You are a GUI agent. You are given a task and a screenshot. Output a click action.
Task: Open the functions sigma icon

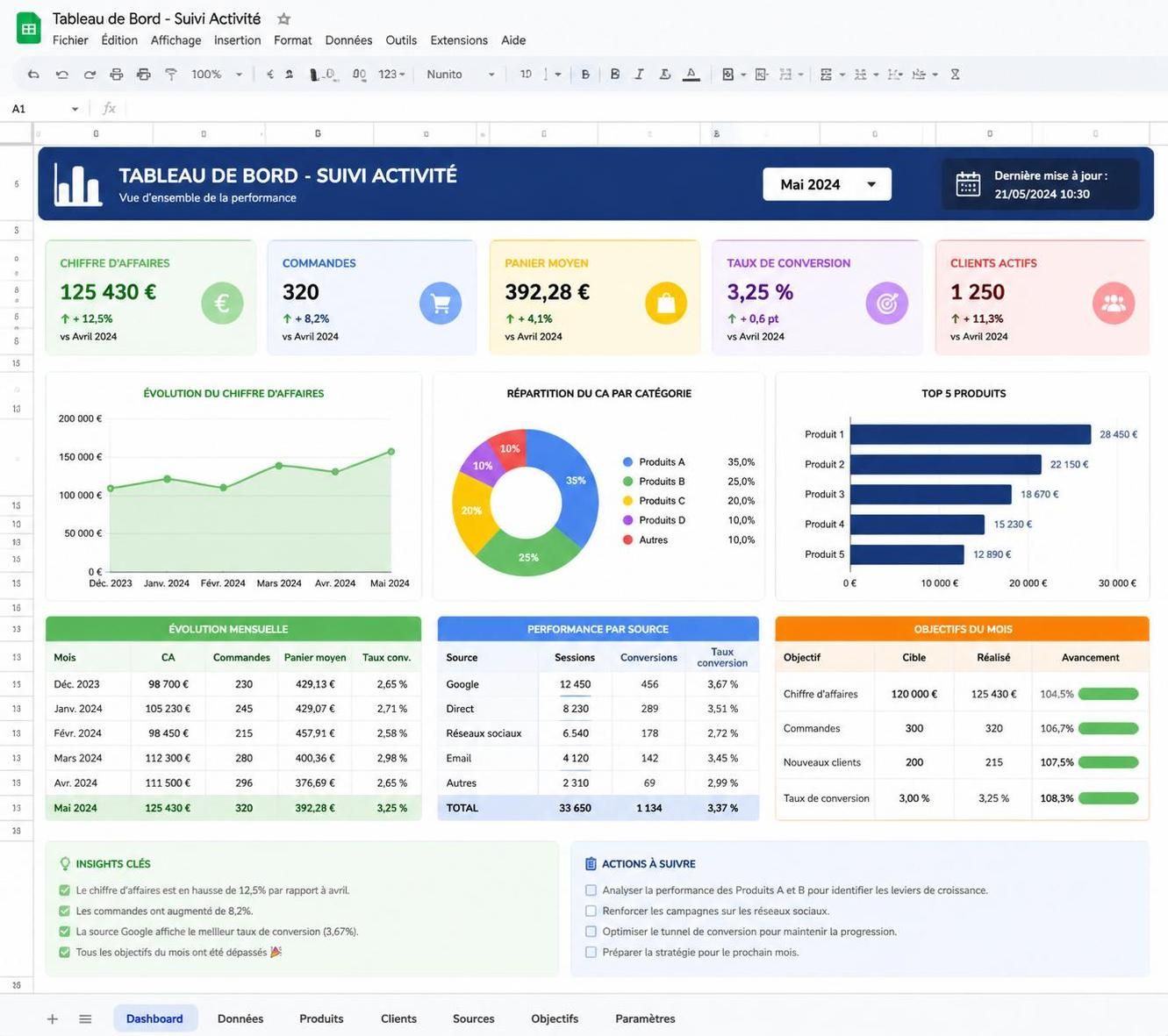(955, 75)
